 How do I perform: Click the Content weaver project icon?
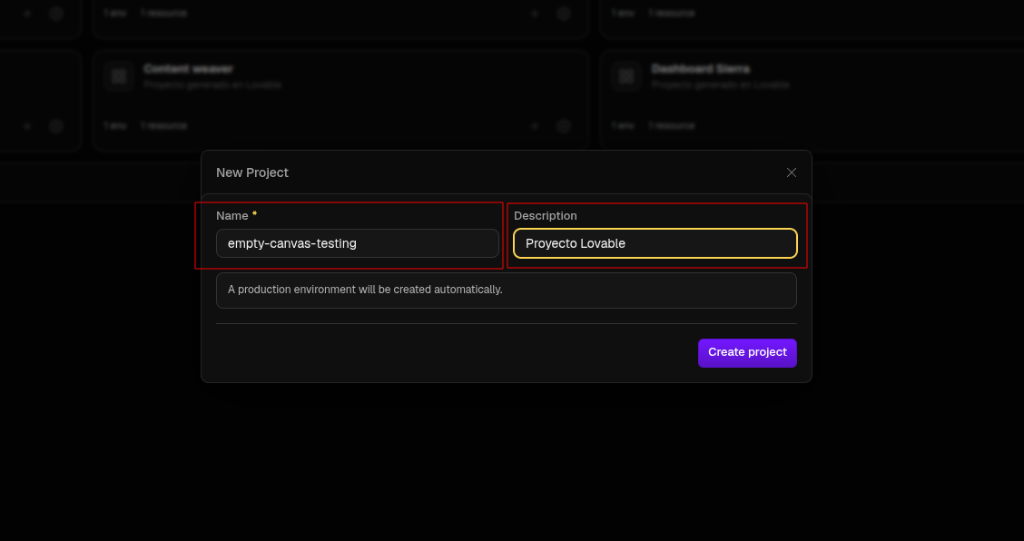(118, 76)
